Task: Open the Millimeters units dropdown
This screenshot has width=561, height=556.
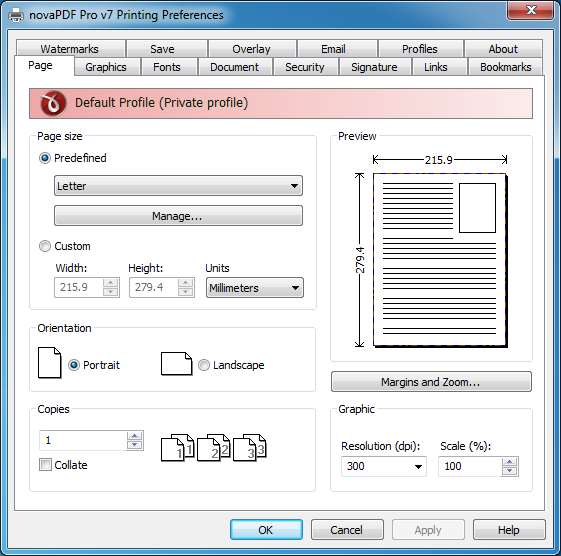Action: click(255, 288)
